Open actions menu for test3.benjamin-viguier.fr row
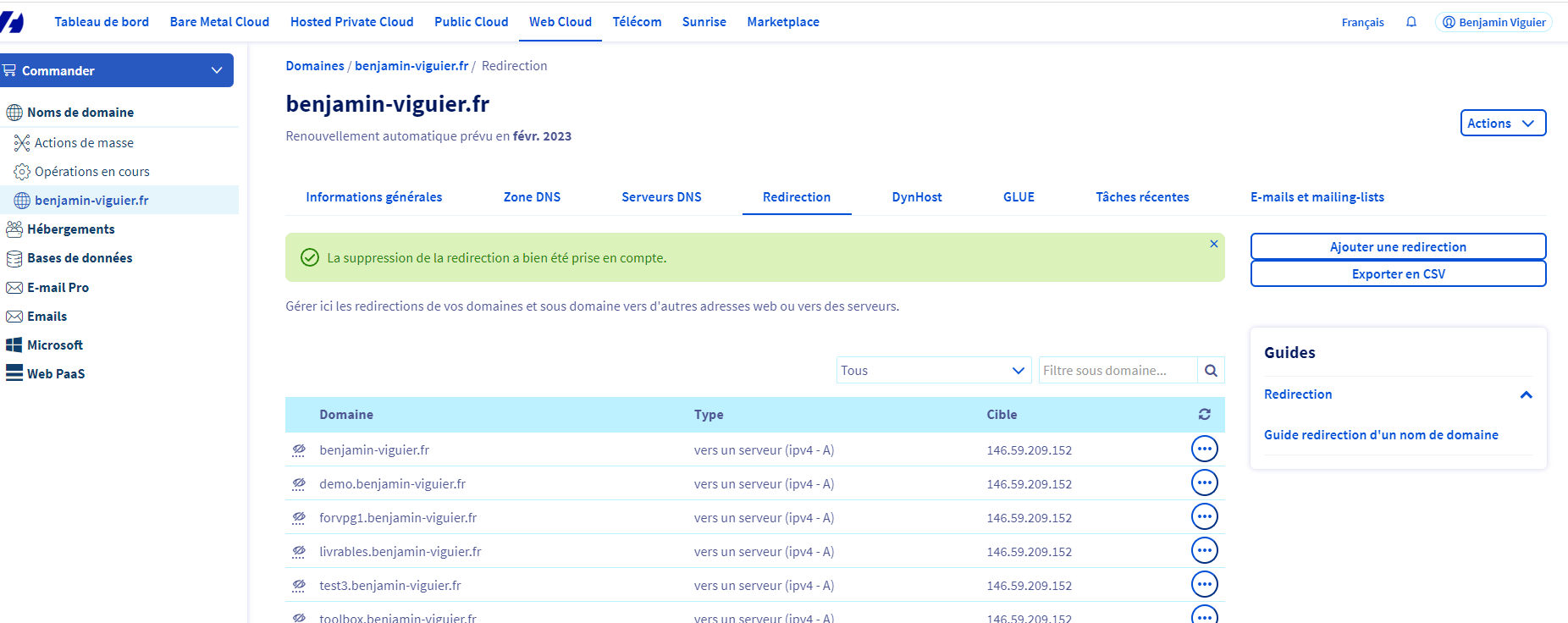Image resolution: width=1568 pixels, height=623 pixels. coord(1204,585)
